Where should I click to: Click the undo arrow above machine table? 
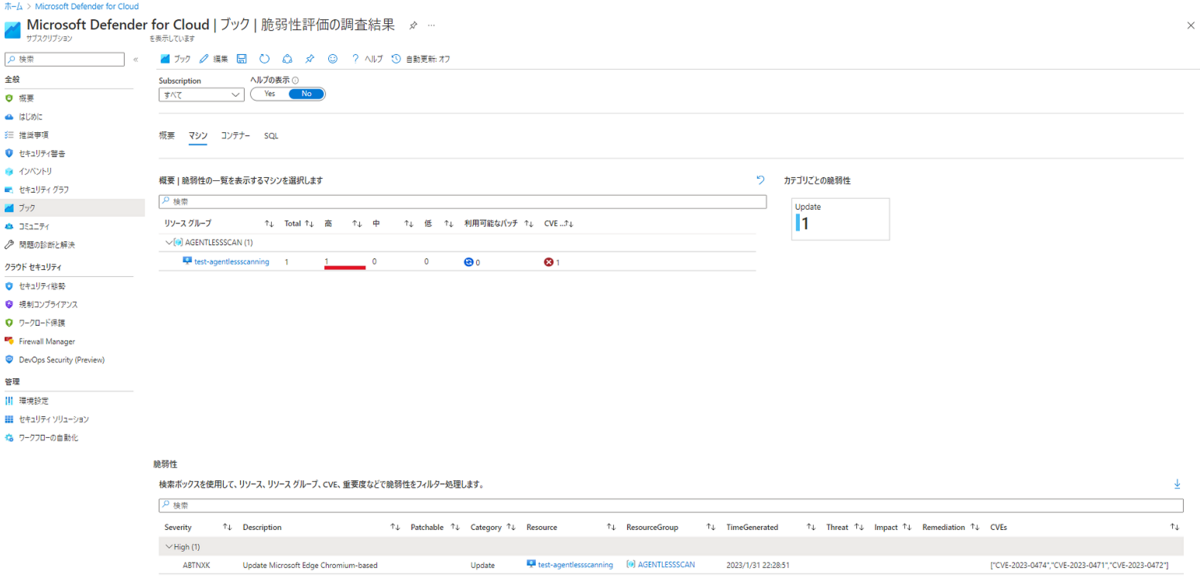[x=760, y=180]
